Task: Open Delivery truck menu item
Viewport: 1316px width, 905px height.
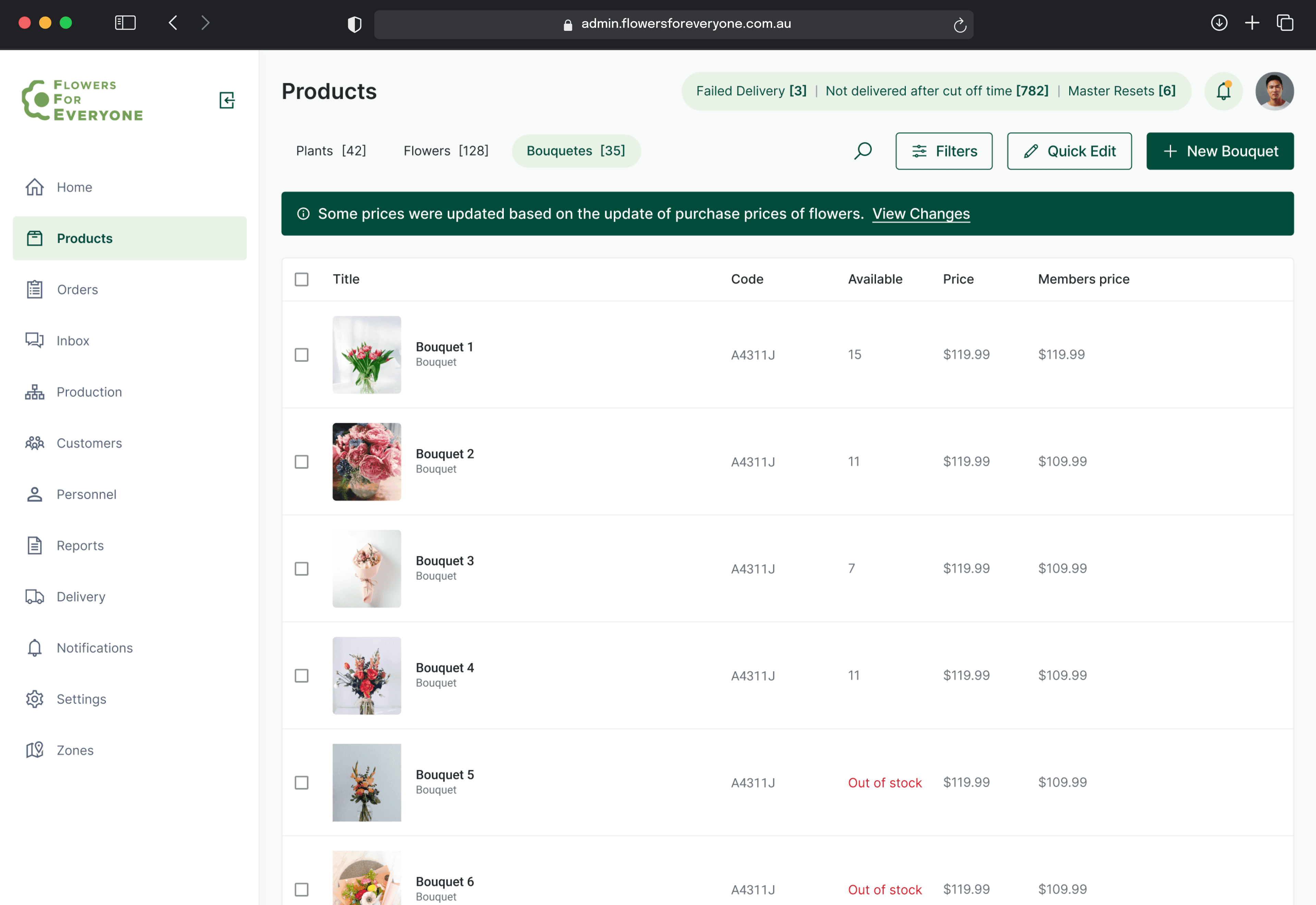Action: [81, 596]
